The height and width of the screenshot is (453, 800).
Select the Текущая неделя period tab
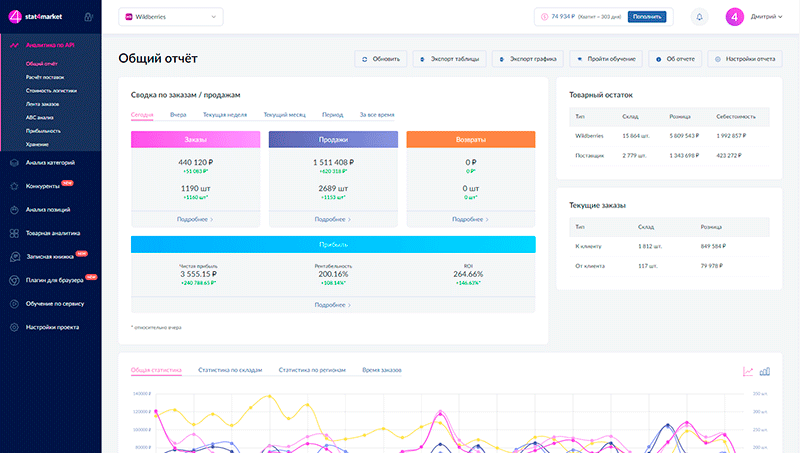225,115
